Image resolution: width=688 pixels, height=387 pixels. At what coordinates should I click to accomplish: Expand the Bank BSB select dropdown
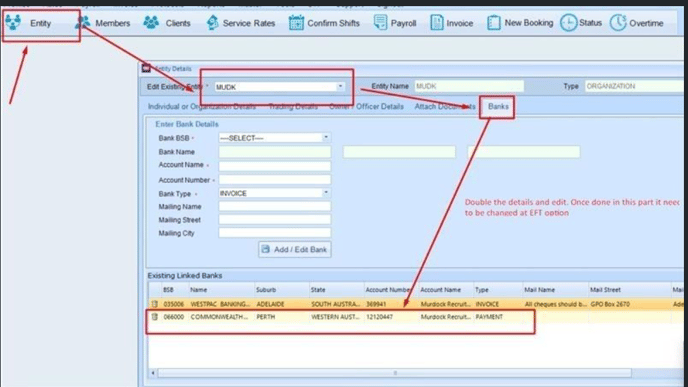coord(326,137)
